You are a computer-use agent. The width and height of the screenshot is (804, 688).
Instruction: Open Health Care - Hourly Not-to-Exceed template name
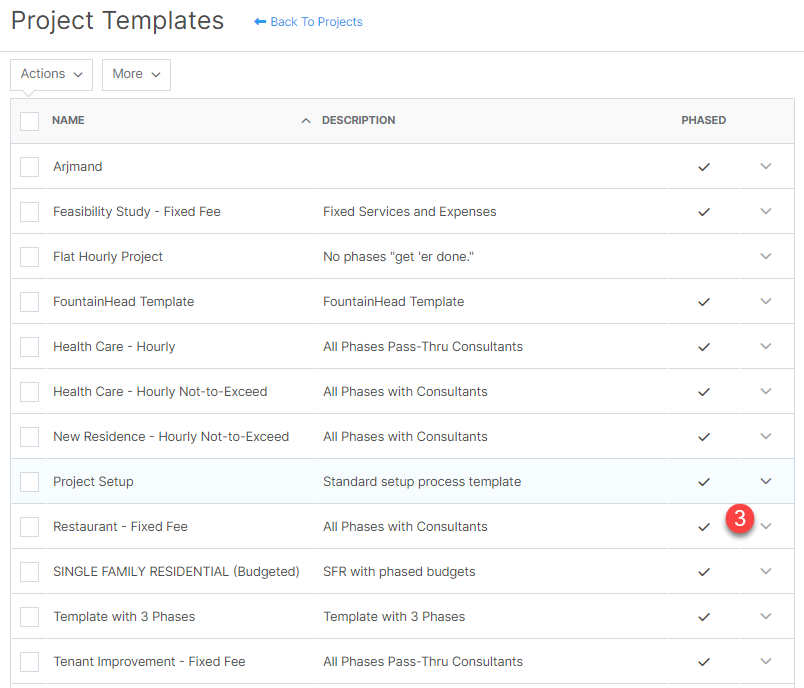point(160,392)
